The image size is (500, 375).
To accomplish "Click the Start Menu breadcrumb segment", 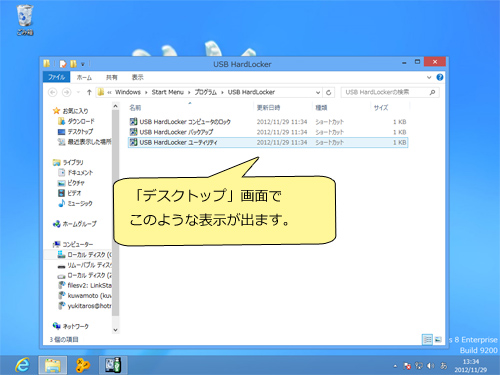I will coord(167,92).
